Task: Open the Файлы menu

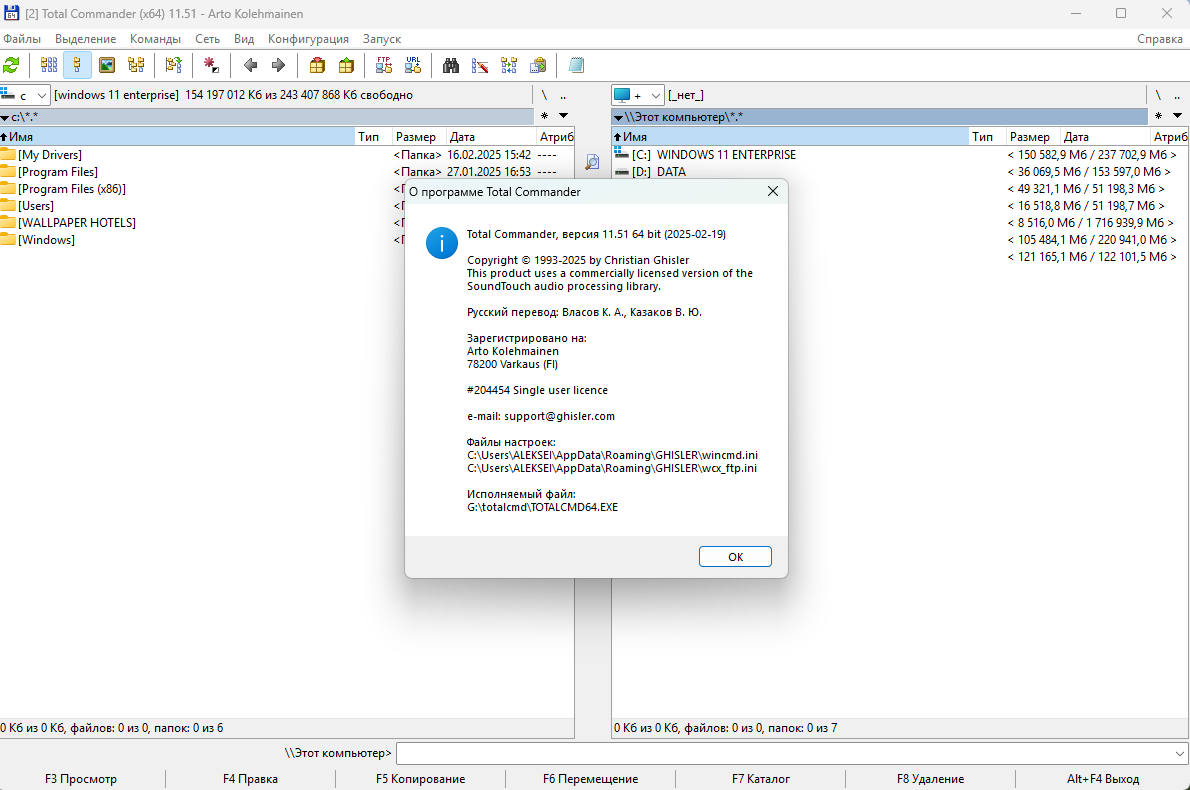Action: point(22,39)
